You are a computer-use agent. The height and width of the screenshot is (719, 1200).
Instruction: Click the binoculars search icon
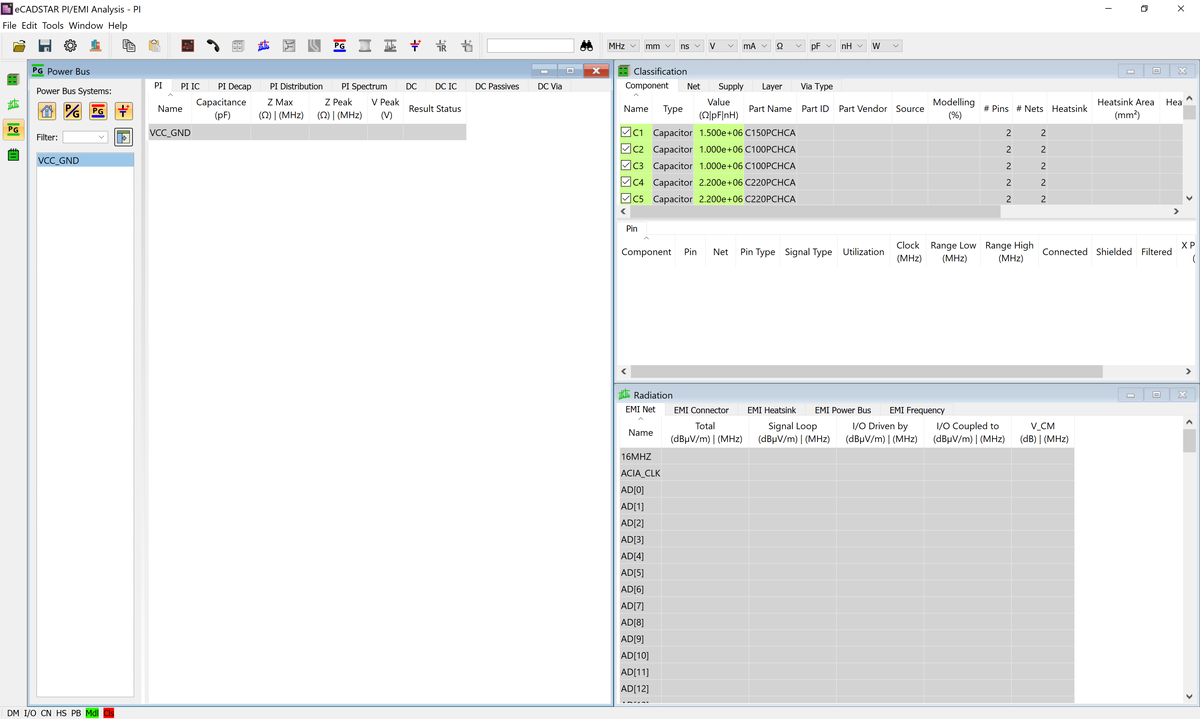click(587, 46)
